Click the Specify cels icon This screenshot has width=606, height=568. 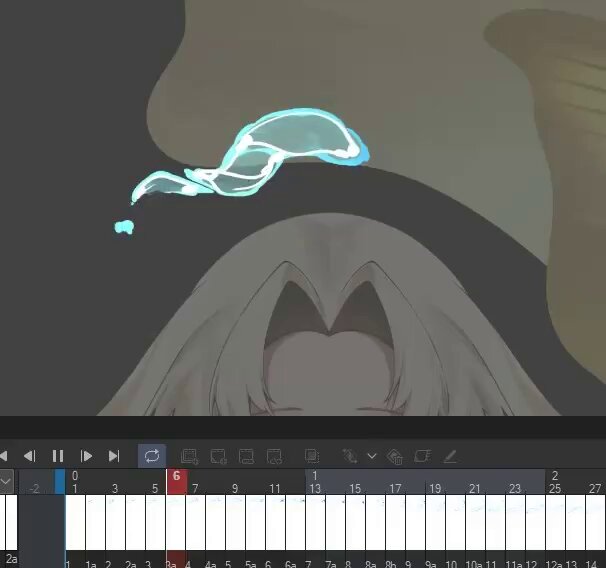(x=246, y=456)
